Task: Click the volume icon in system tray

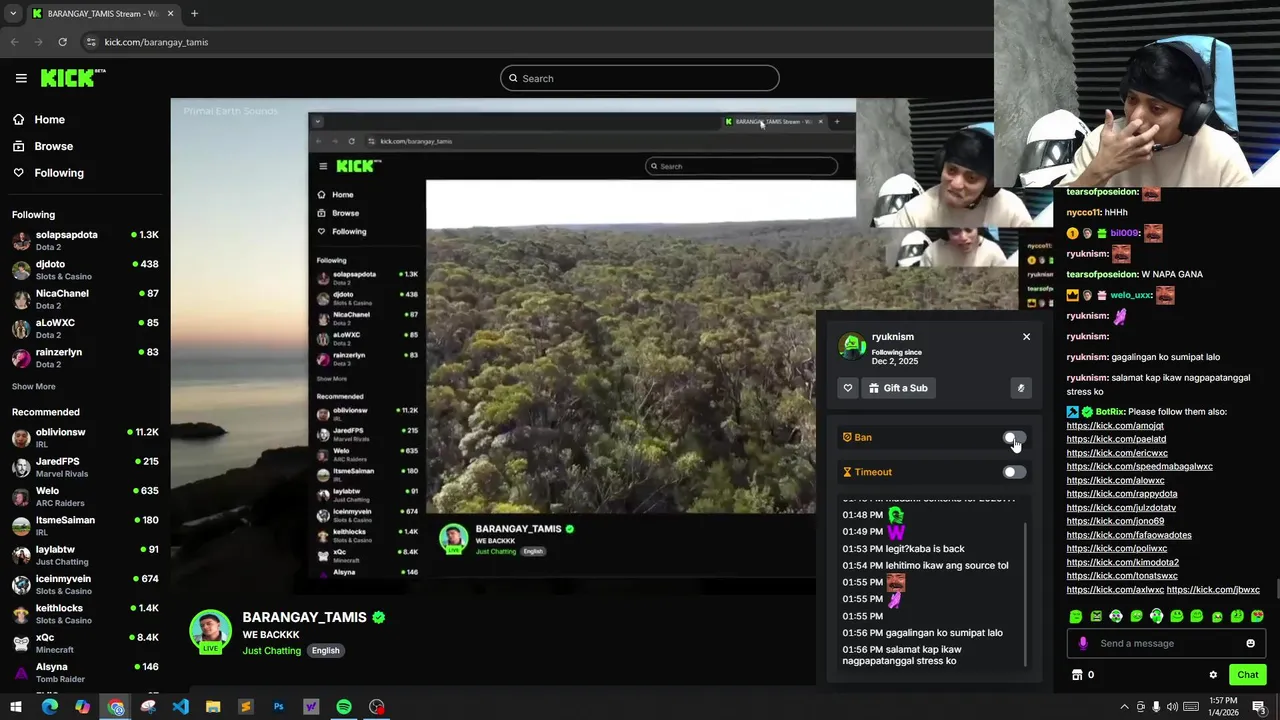Action: (x=1172, y=707)
